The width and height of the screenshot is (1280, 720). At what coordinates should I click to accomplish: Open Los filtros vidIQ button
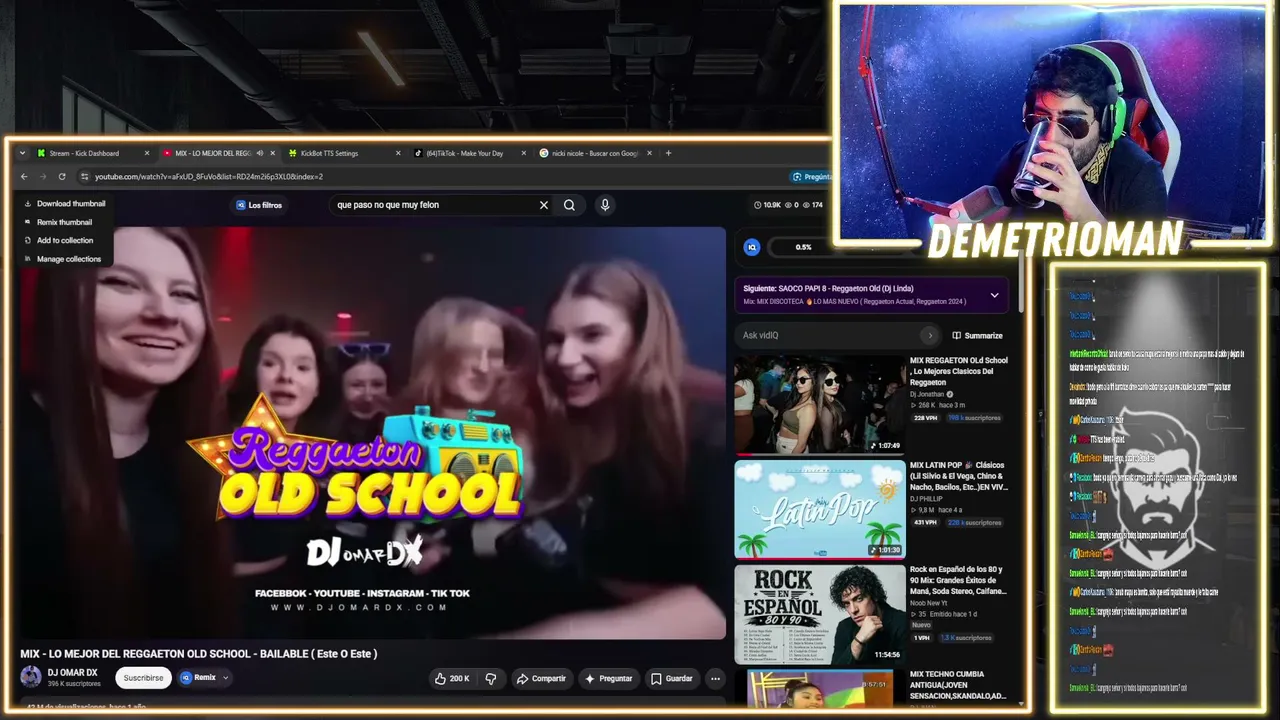(259, 205)
